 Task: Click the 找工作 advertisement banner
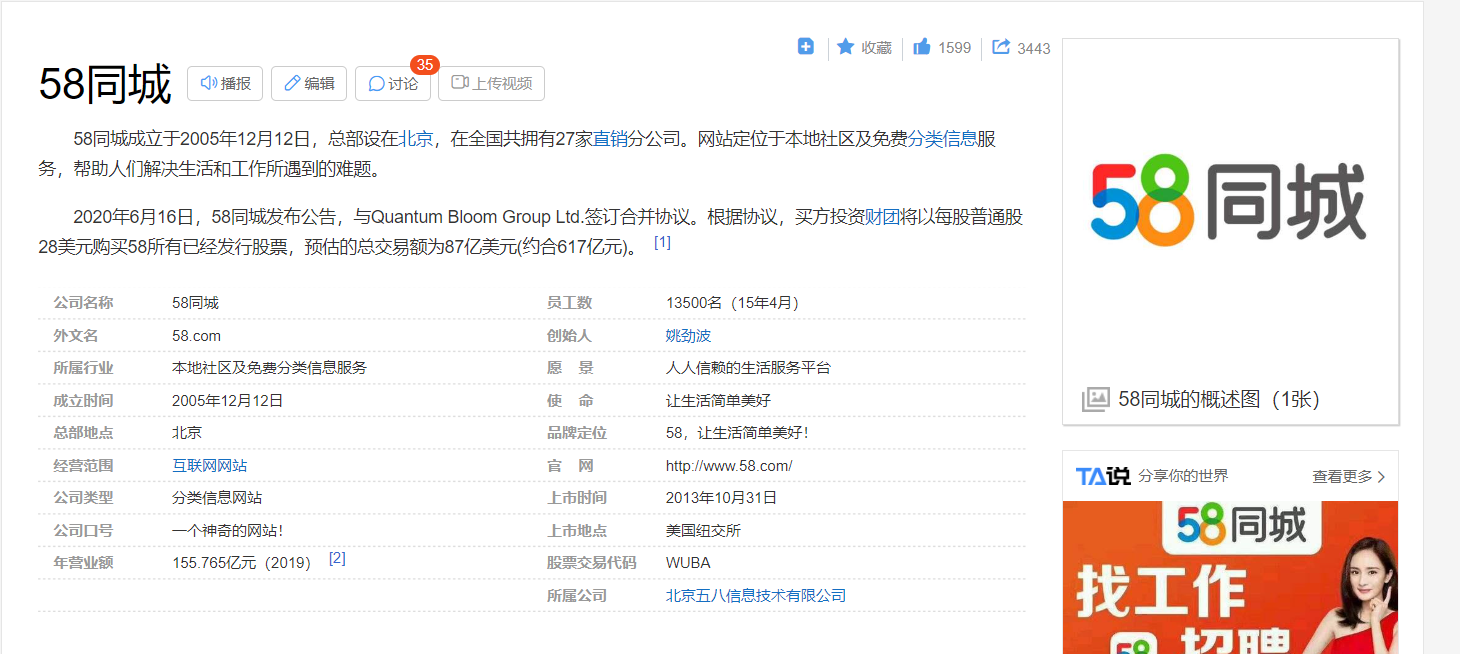click(x=1230, y=577)
